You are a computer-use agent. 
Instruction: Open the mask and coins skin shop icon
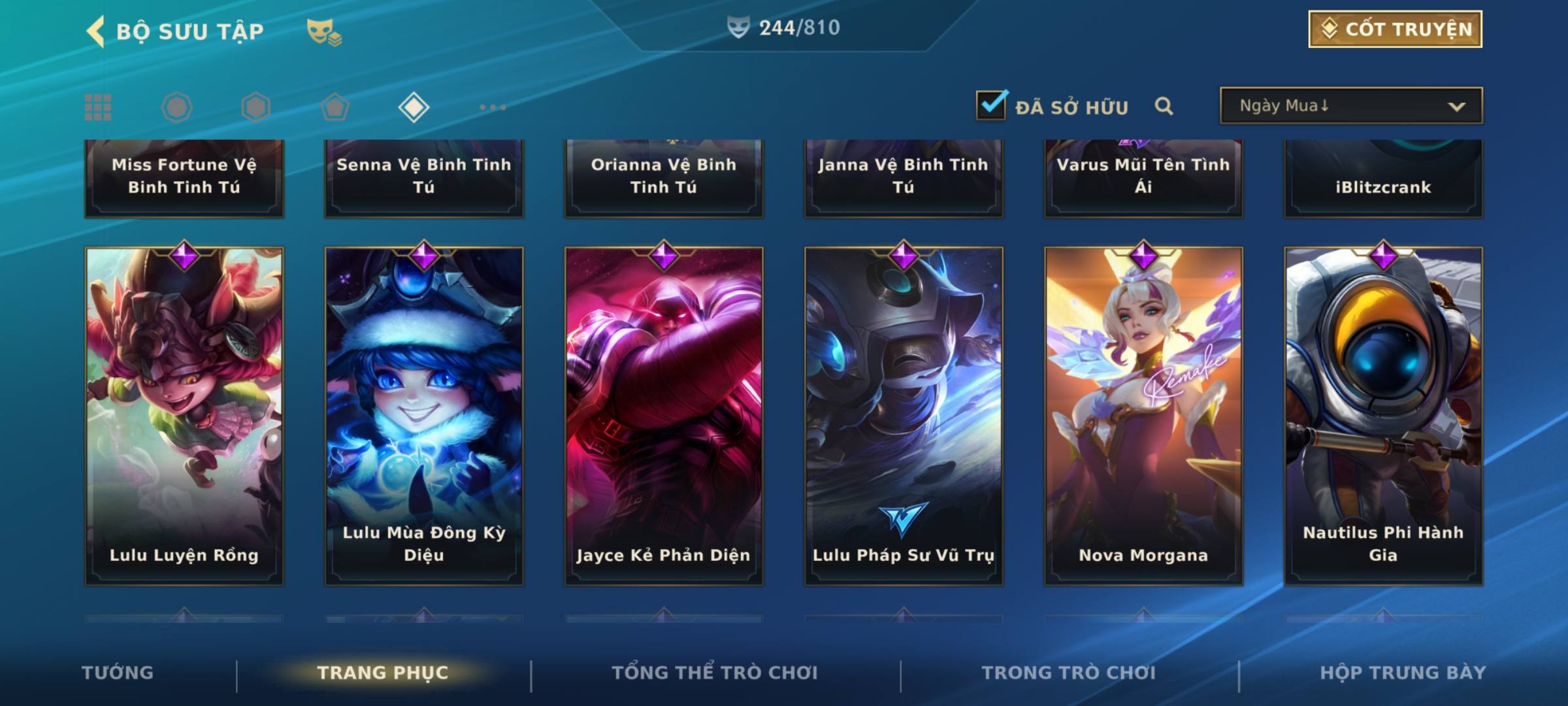[x=324, y=32]
